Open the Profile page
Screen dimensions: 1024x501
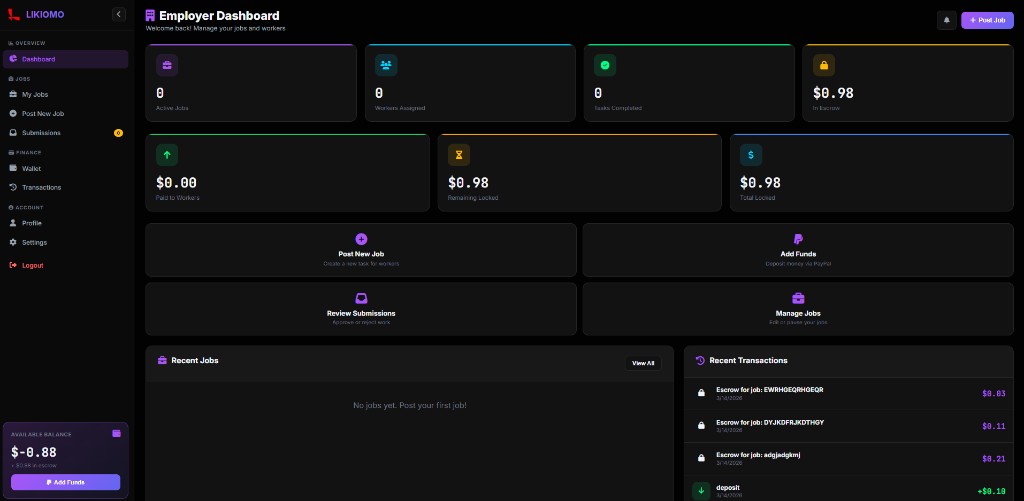pos(65,223)
